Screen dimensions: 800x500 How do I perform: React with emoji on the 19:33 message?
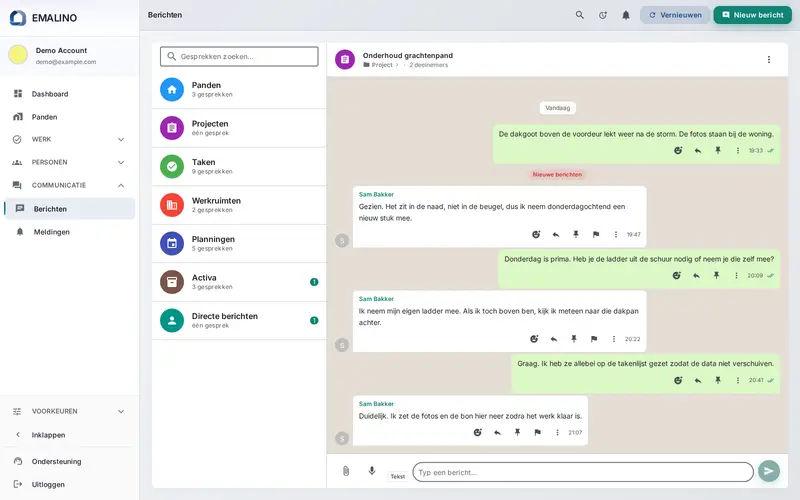click(x=678, y=151)
